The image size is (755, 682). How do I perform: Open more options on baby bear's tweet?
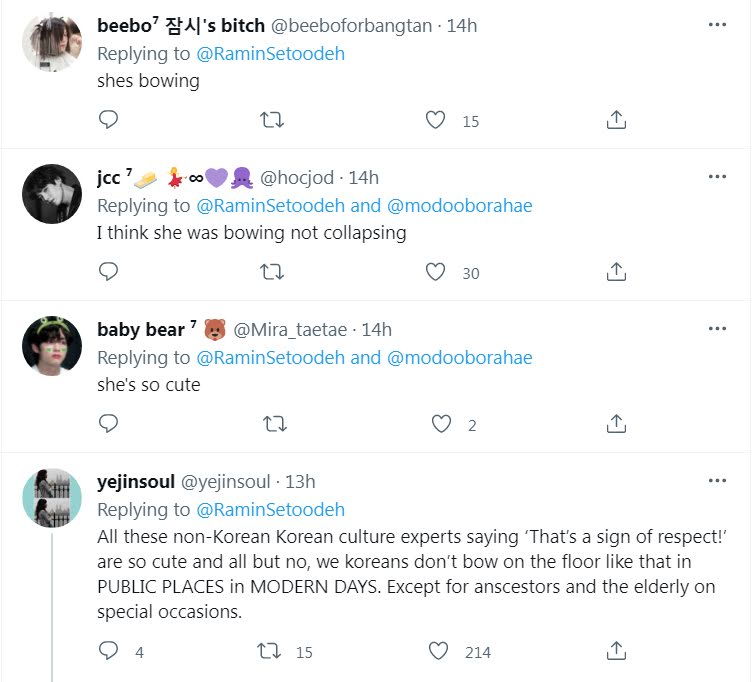click(x=717, y=329)
